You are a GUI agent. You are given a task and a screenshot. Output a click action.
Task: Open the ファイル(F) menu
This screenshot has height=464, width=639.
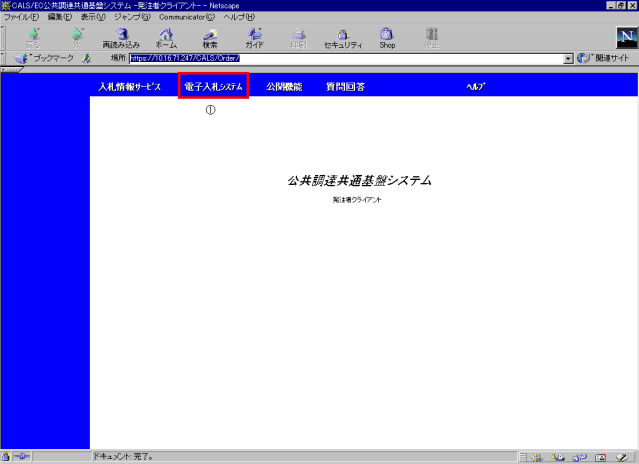tap(22, 17)
